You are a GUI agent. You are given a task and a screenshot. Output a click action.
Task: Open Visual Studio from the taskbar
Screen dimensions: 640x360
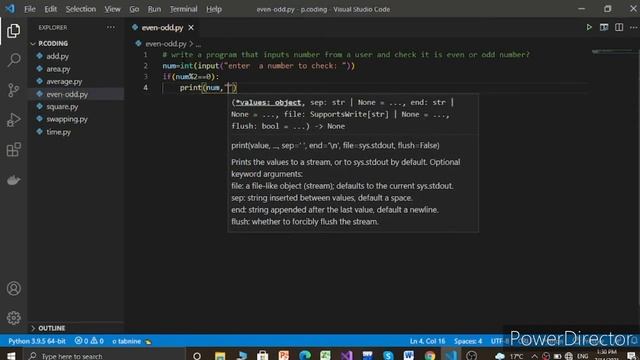click(x=346, y=356)
